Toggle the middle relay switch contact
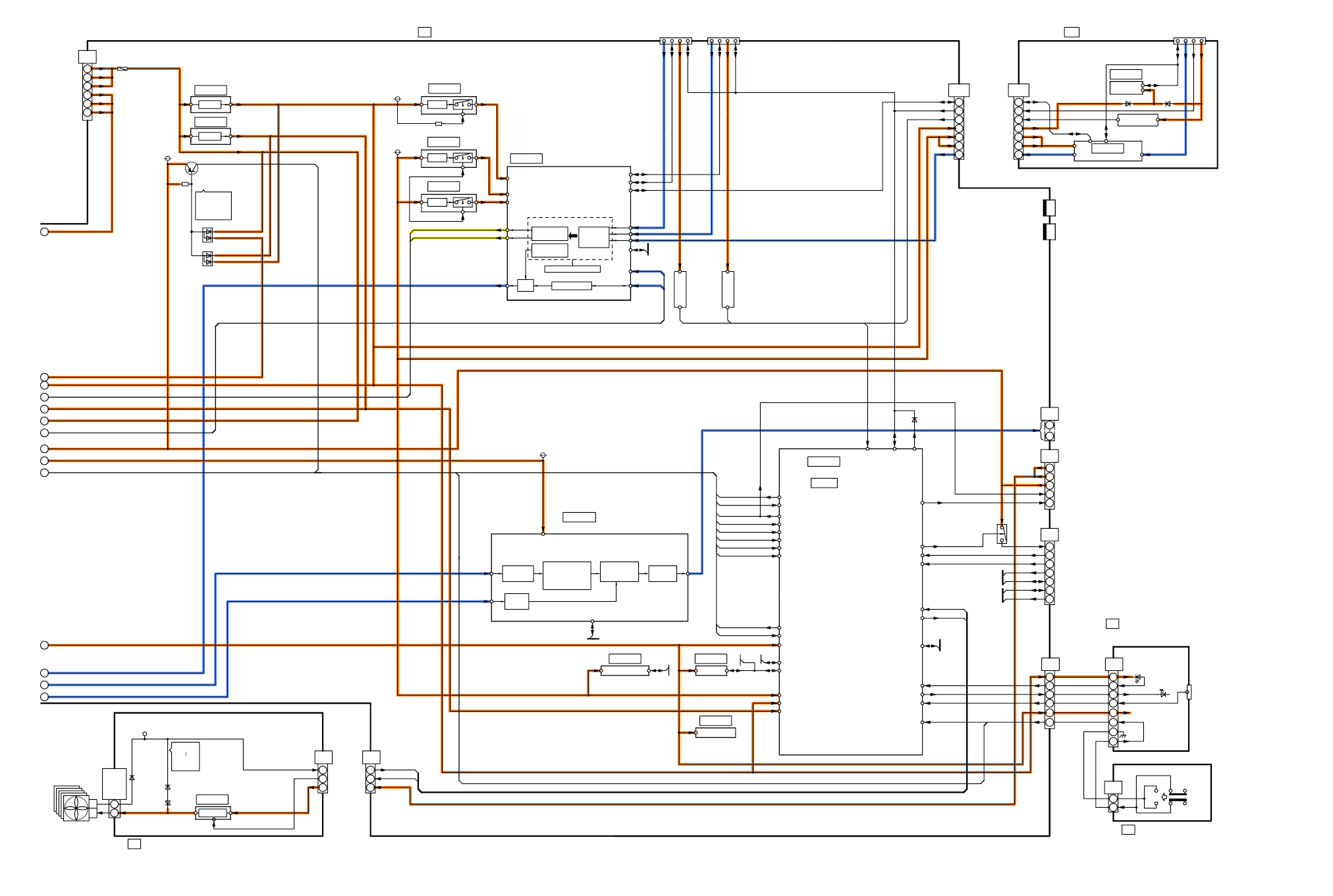1333x896 pixels. [x=463, y=157]
